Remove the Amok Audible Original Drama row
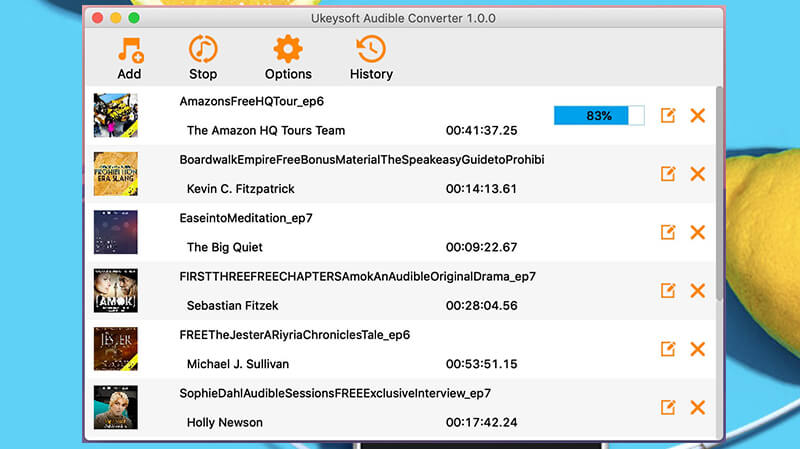 pos(697,290)
